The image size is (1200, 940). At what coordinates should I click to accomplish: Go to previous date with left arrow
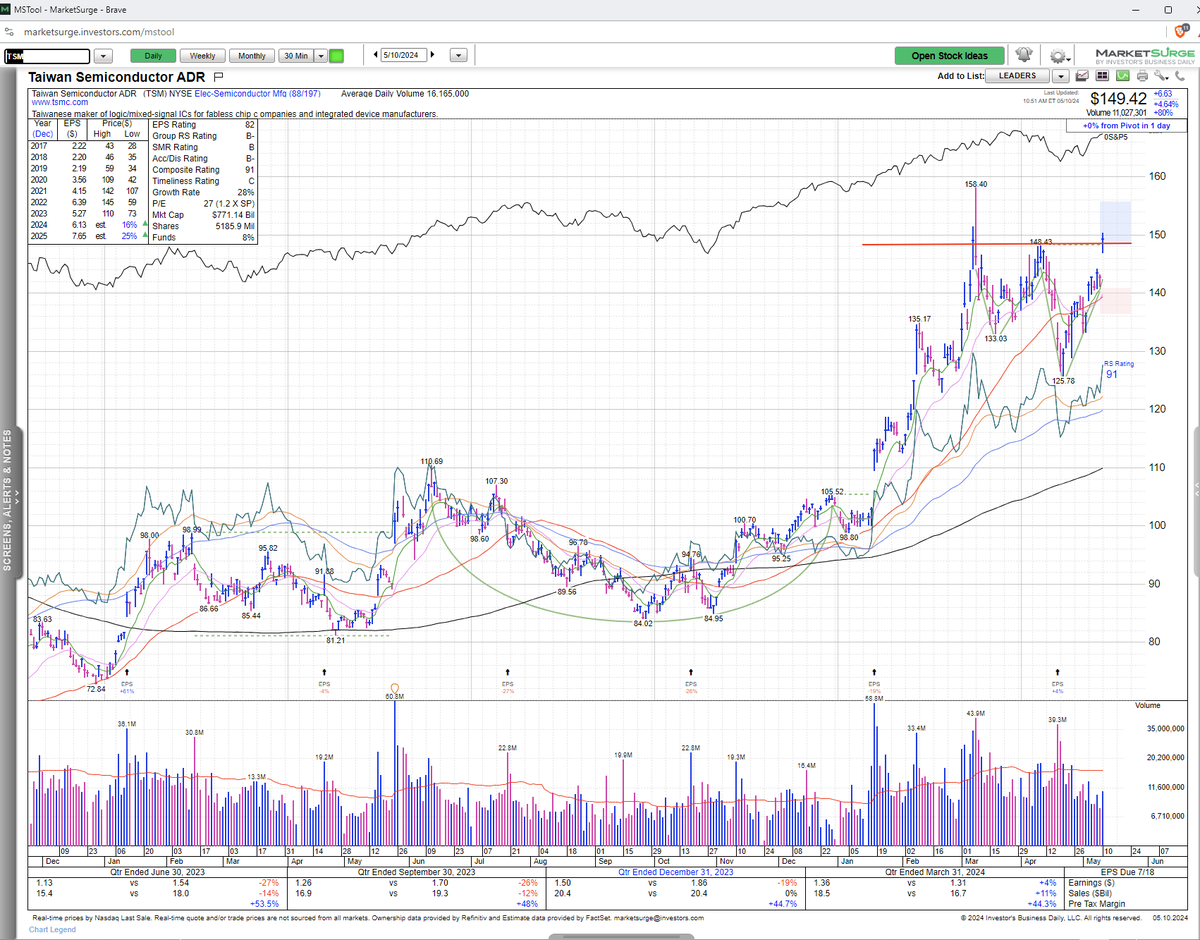375,56
